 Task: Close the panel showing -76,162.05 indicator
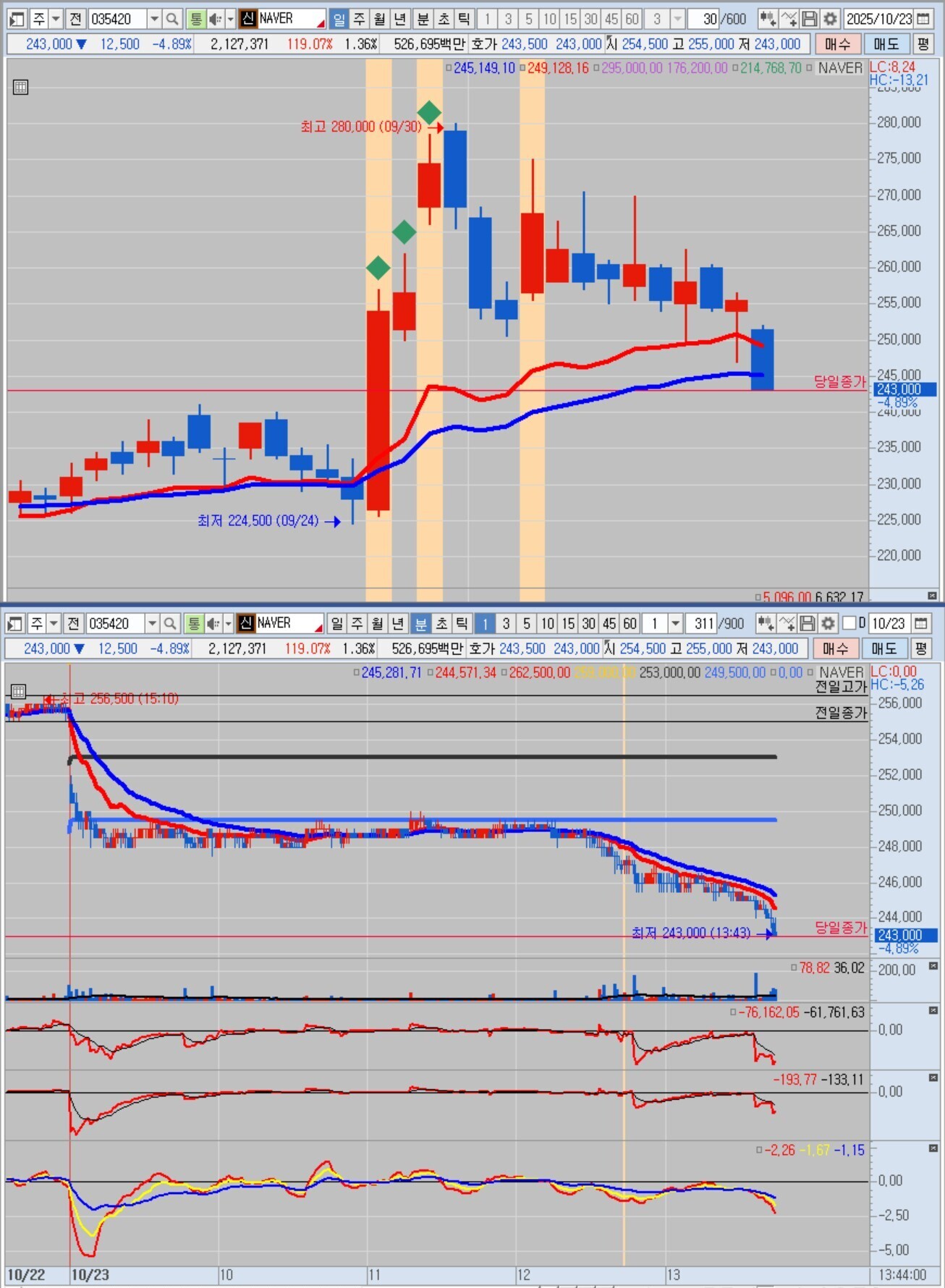pyautogui.click(x=933, y=1010)
